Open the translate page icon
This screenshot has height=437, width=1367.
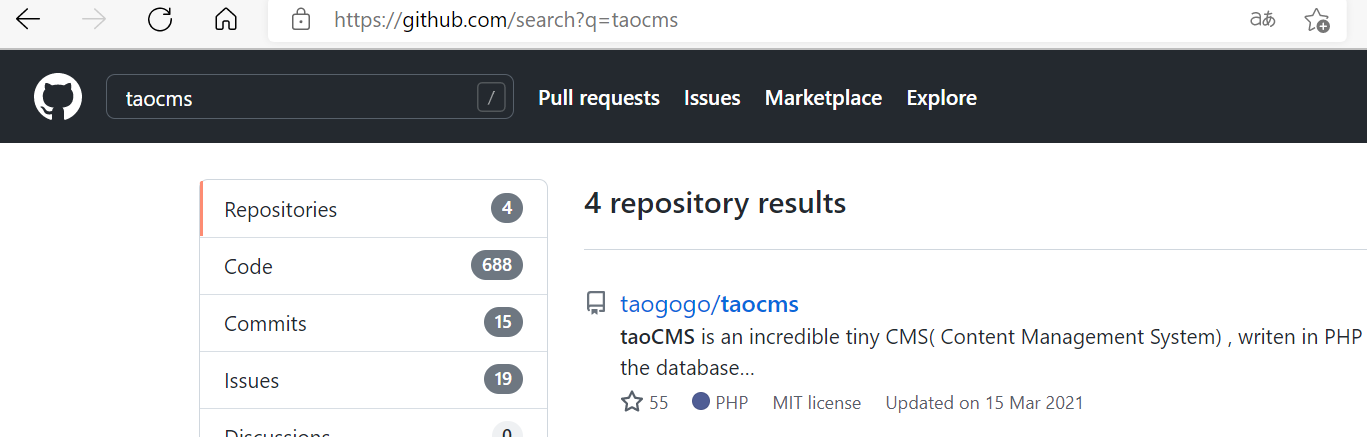click(1263, 20)
